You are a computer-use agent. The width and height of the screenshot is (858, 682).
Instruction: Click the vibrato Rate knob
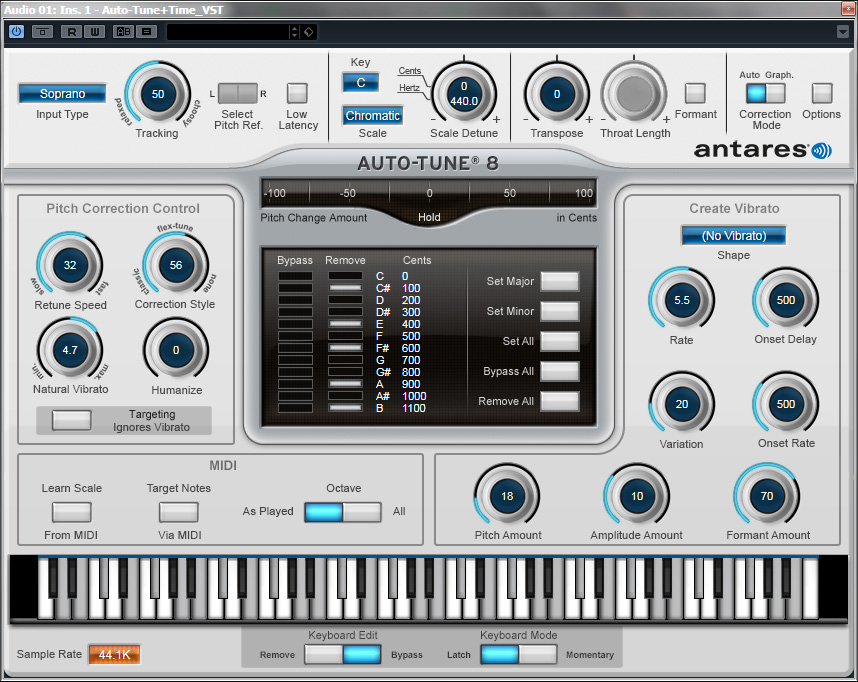681,300
